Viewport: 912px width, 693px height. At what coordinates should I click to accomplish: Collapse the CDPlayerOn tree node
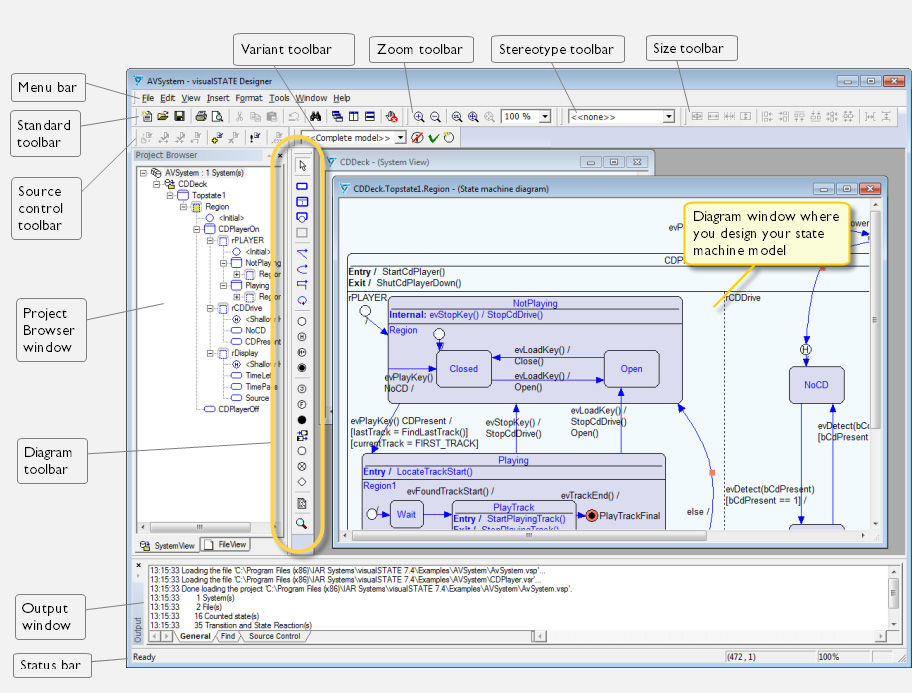[x=197, y=229]
